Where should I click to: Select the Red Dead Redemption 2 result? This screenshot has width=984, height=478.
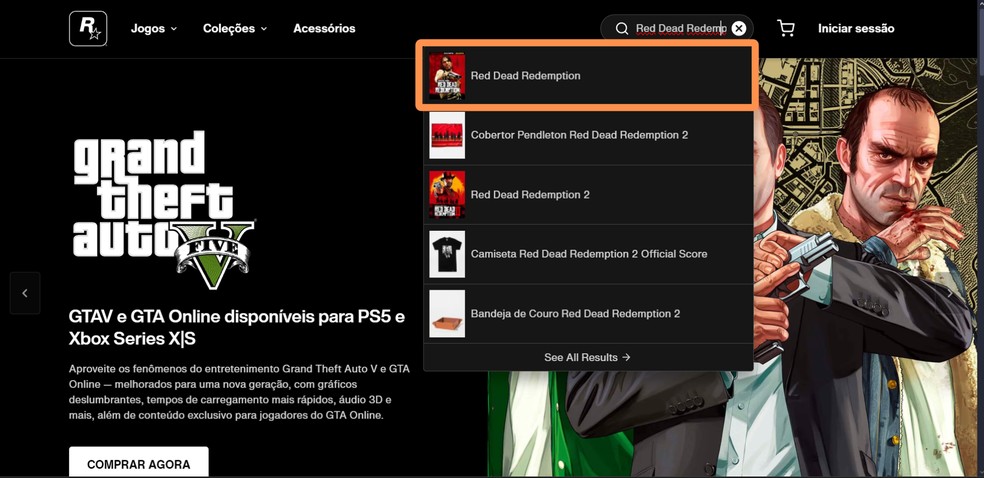point(588,195)
